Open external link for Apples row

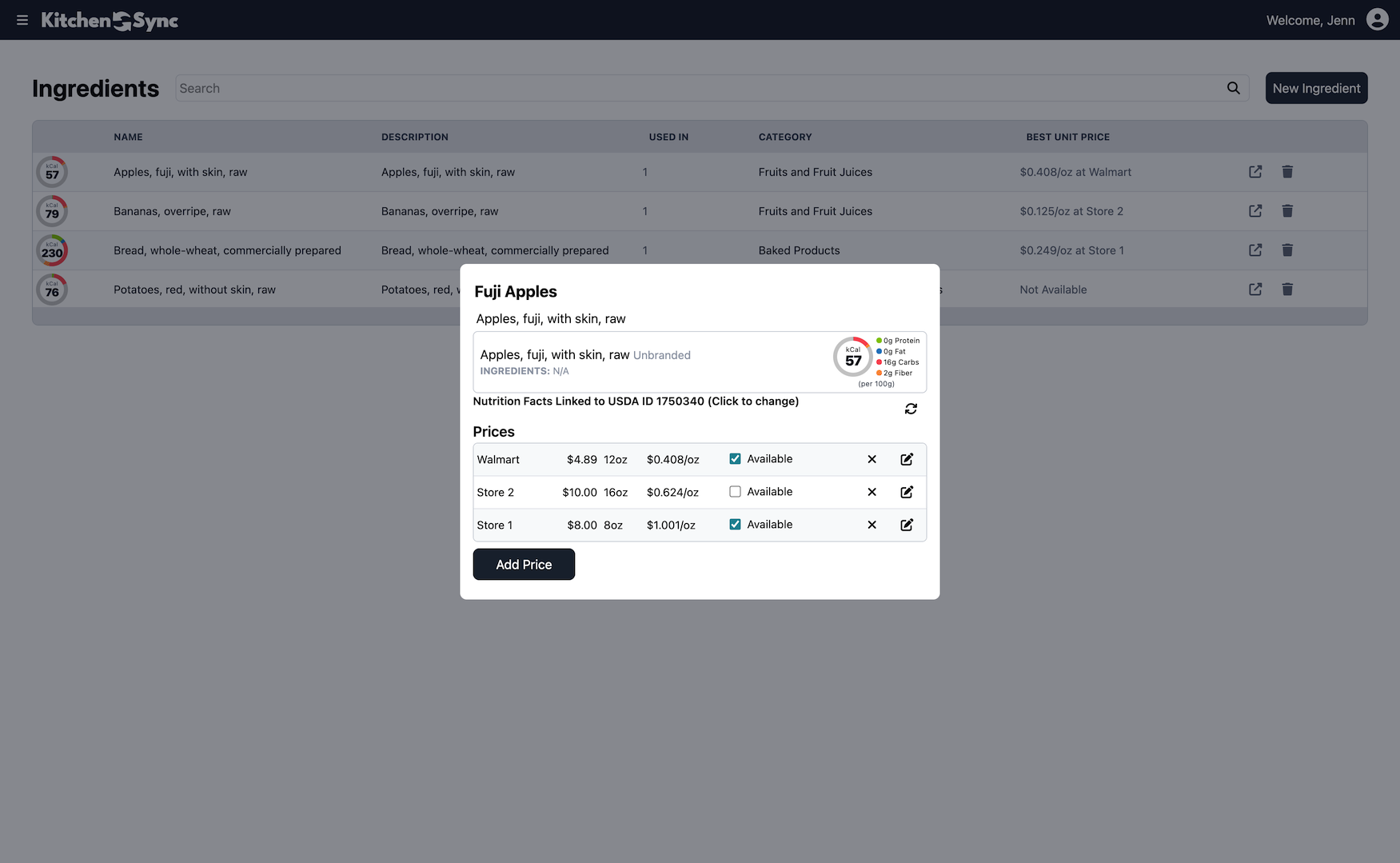tap(1254, 171)
